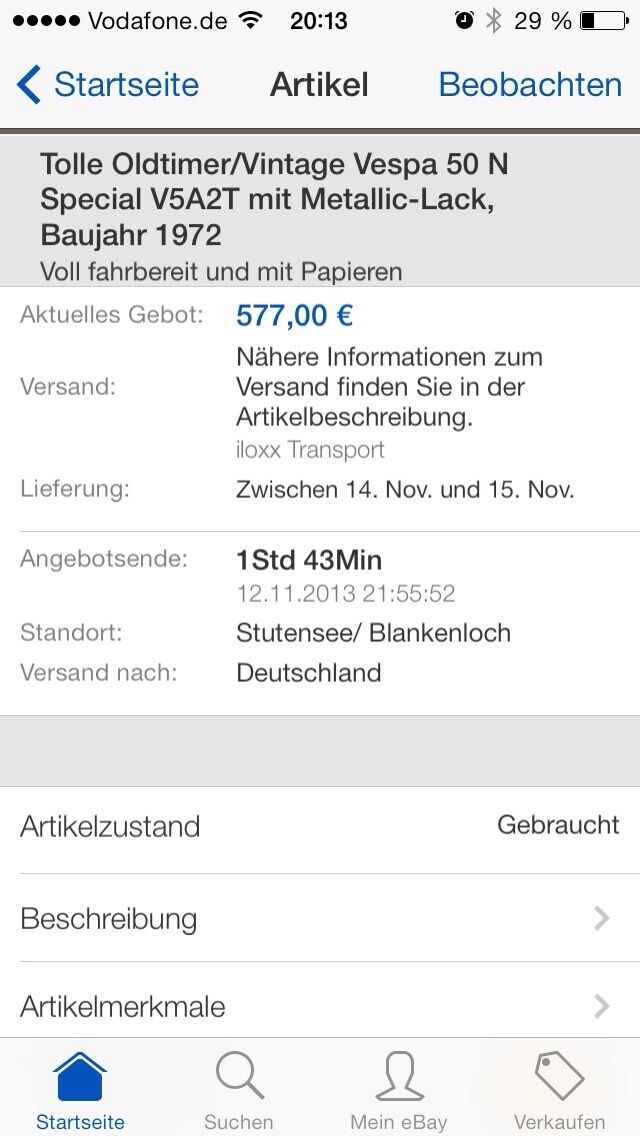Tap the current bid price 577,00 €
The height and width of the screenshot is (1136, 640).
[x=294, y=316]
